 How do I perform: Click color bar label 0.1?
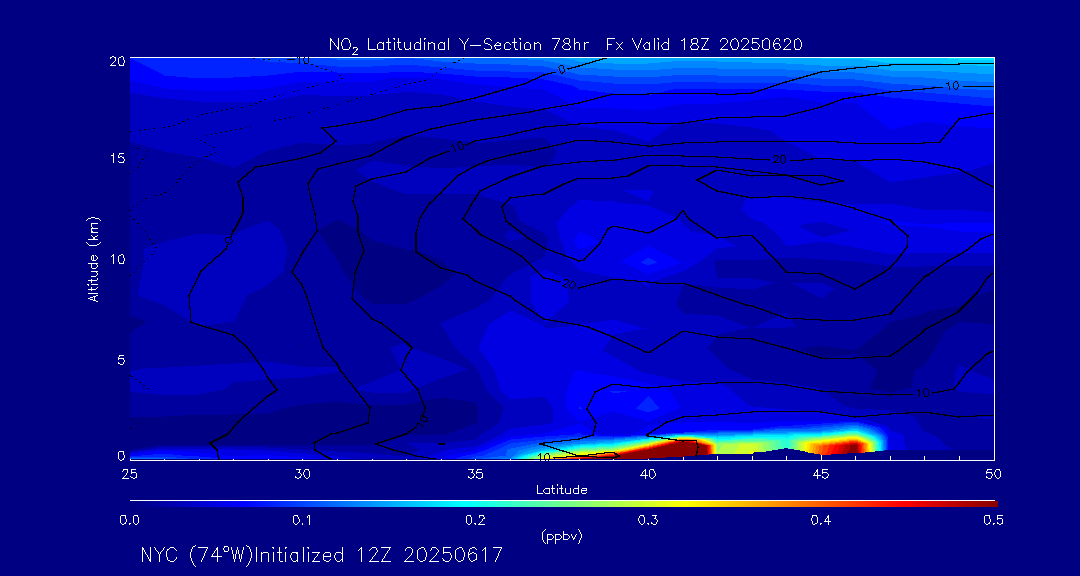302,521
